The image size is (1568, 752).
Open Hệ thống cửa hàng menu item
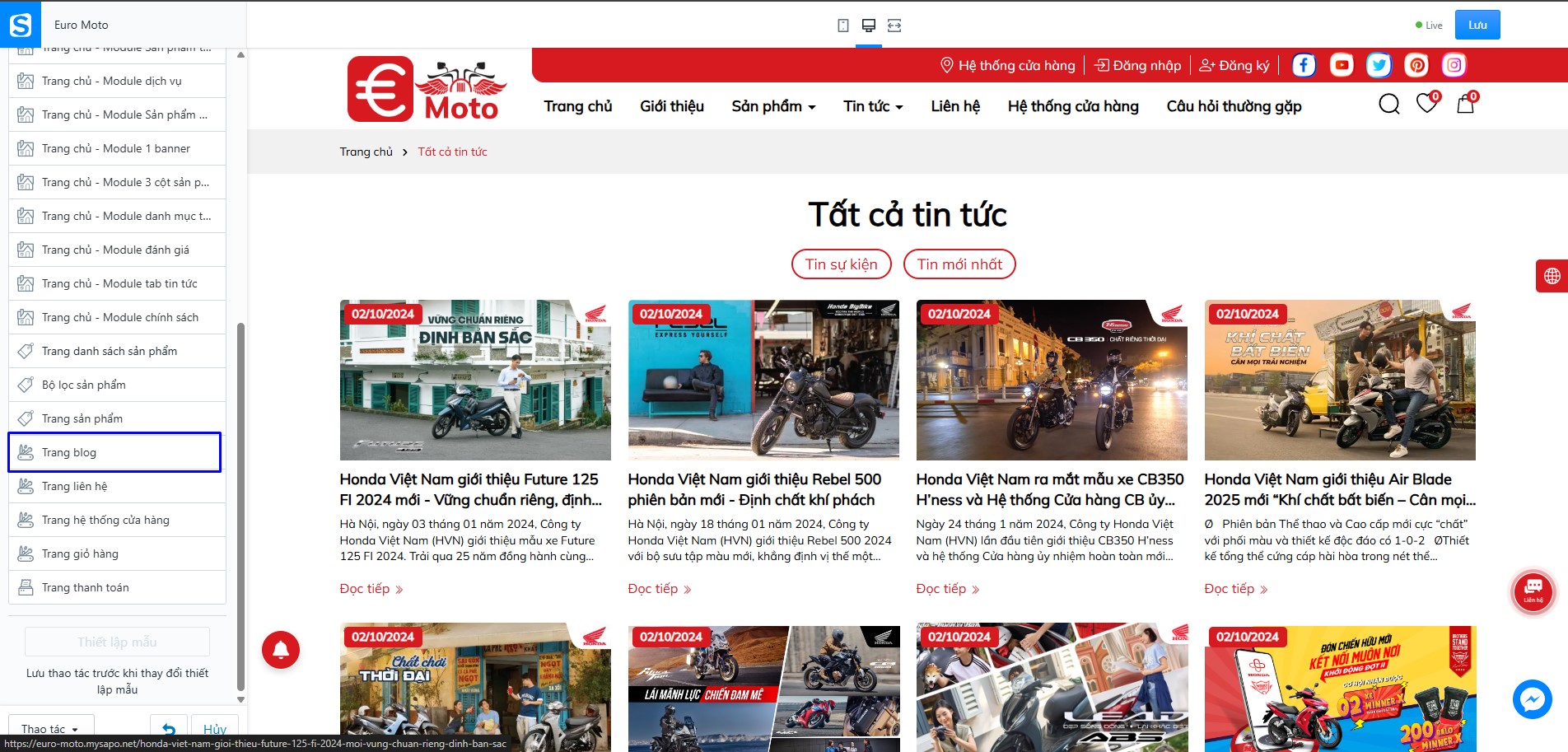1073,106
